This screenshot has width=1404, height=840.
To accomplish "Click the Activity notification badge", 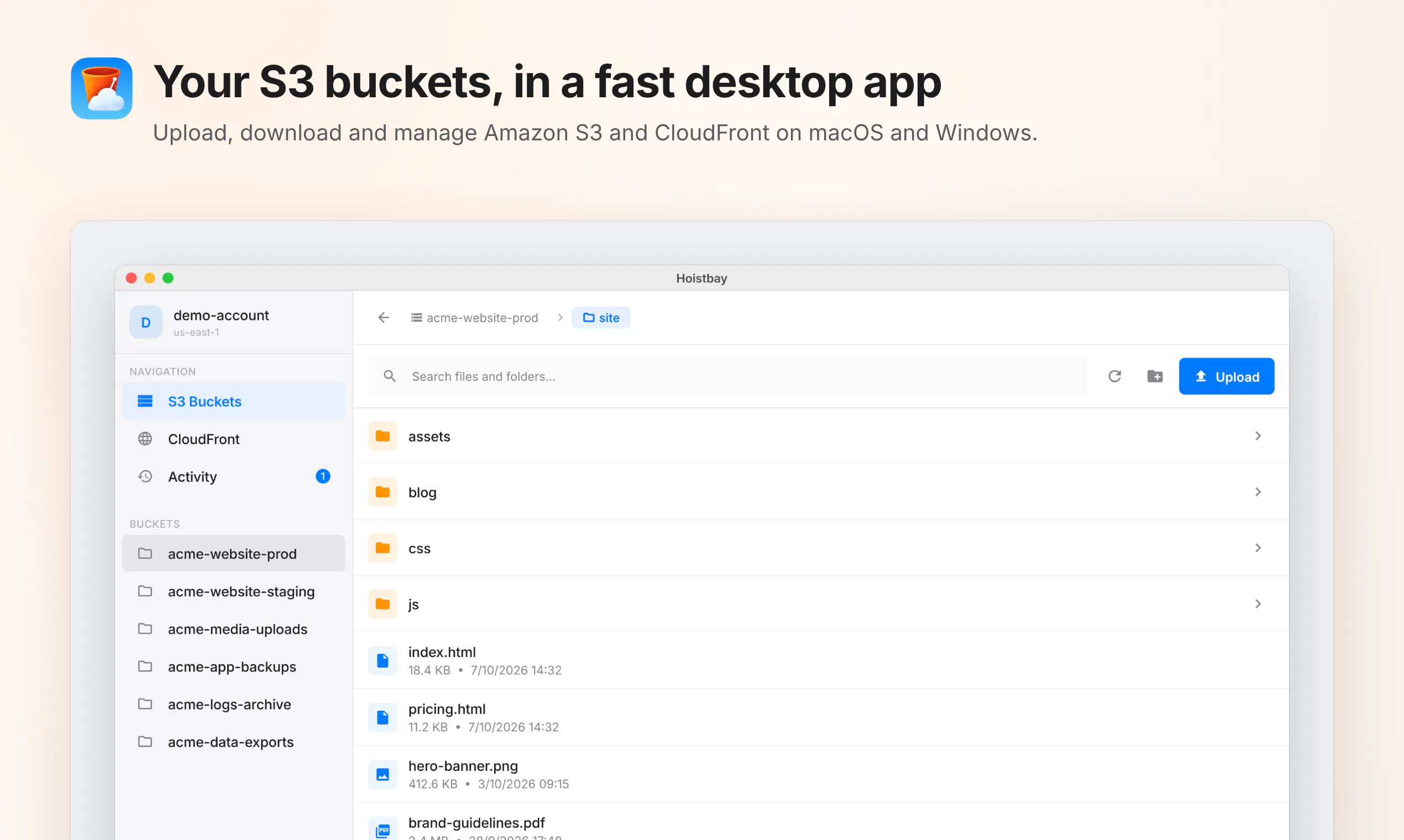I will 323,476.
